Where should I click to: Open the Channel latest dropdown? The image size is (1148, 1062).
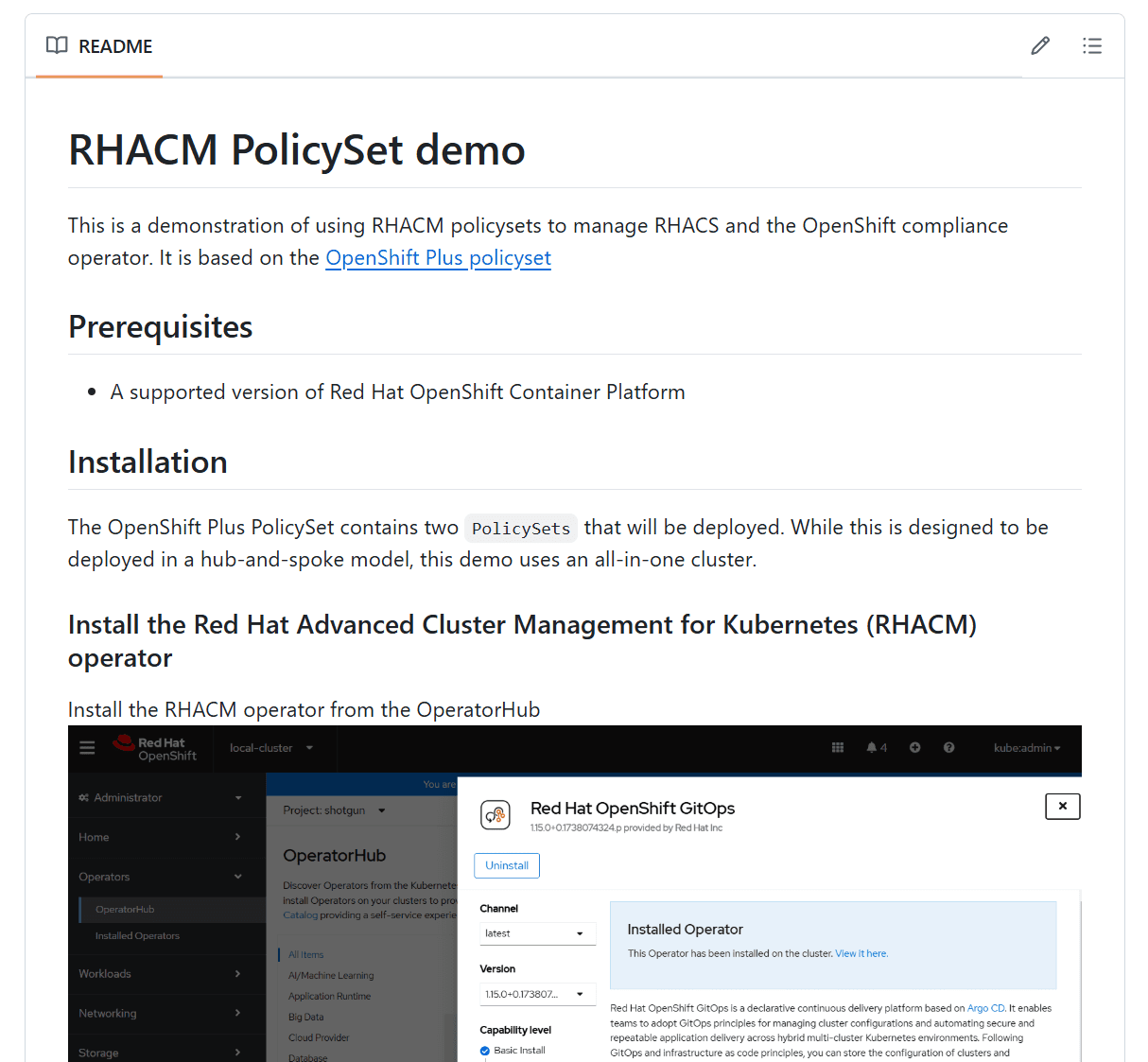coord(538,933)
